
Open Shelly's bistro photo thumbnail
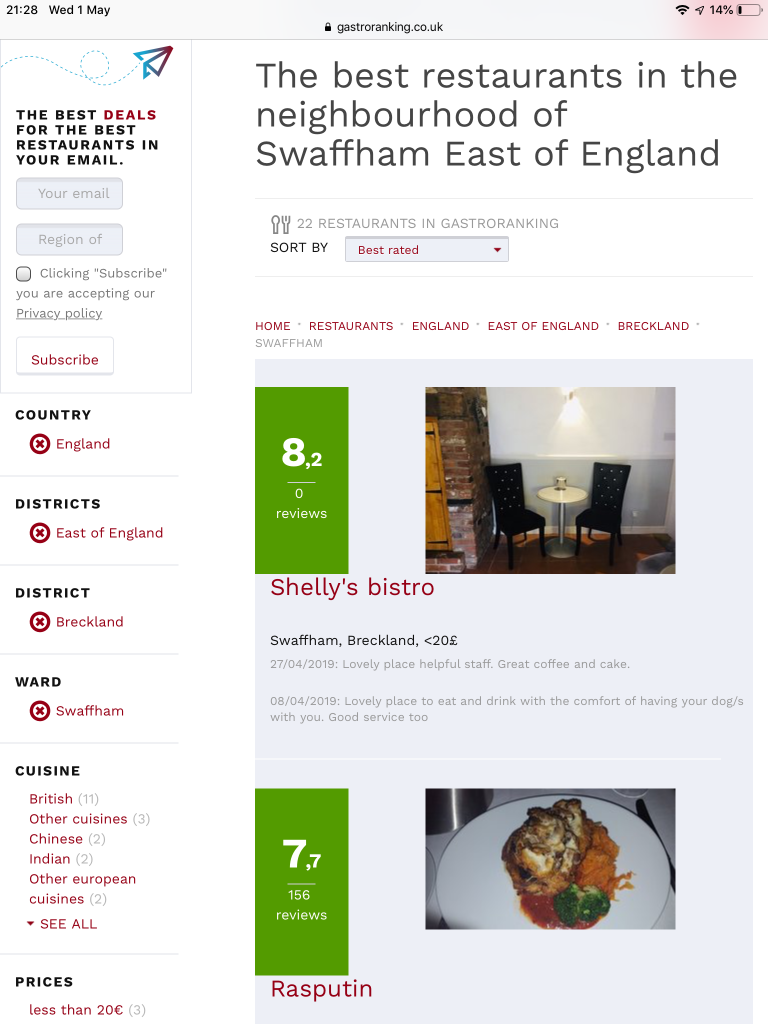click(x=550, y=481)
